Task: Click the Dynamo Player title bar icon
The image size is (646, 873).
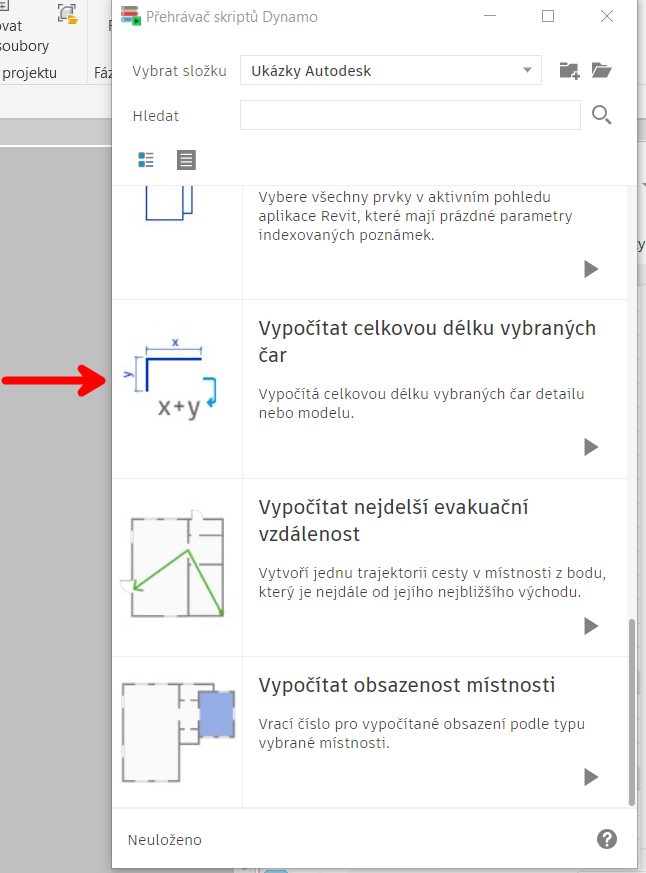Action: [x=131, y=16]
